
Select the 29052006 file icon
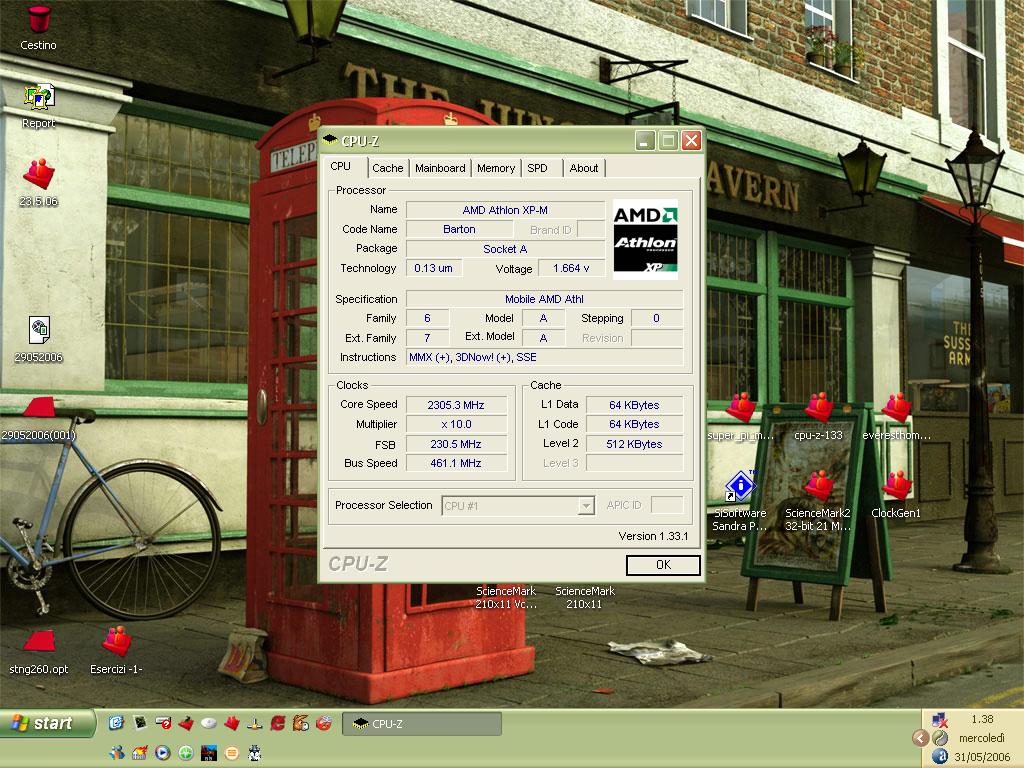click(x=38, y=340)
